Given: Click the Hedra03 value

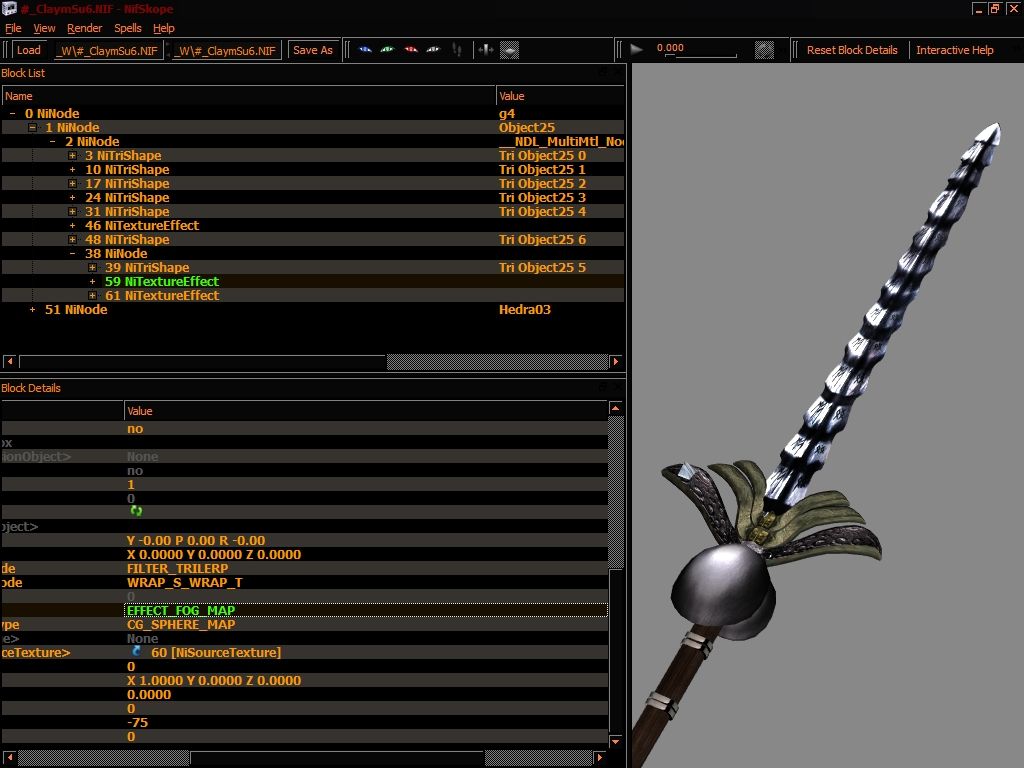Looking at the screenshot, I should [524, 310].
